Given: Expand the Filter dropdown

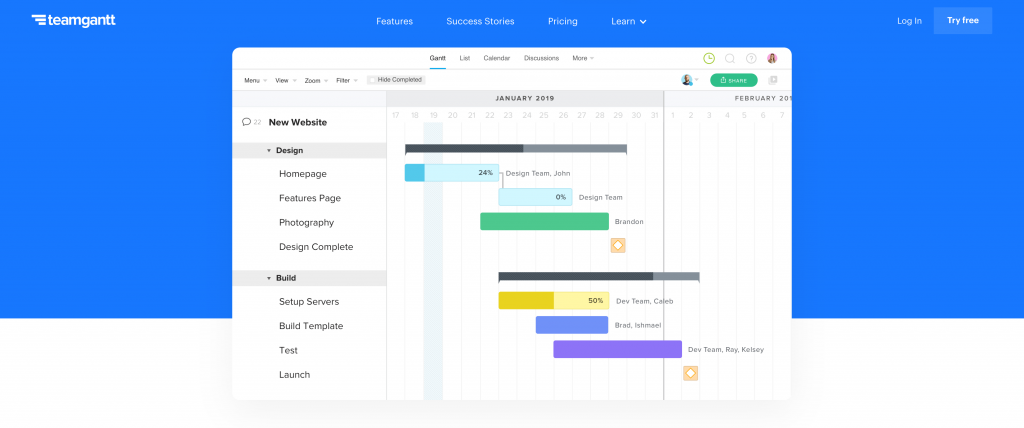Looking at the screenshot, I should tap(346, 80).
